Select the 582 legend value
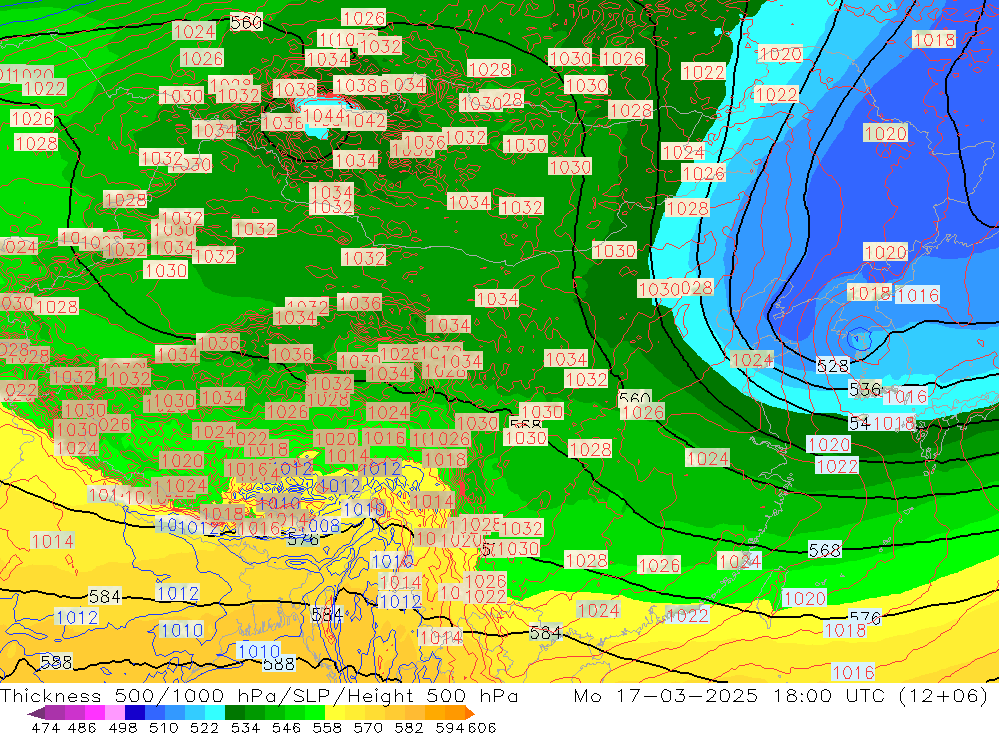The width and height of the screenshot is (1000, 733). tap(409, 727)
